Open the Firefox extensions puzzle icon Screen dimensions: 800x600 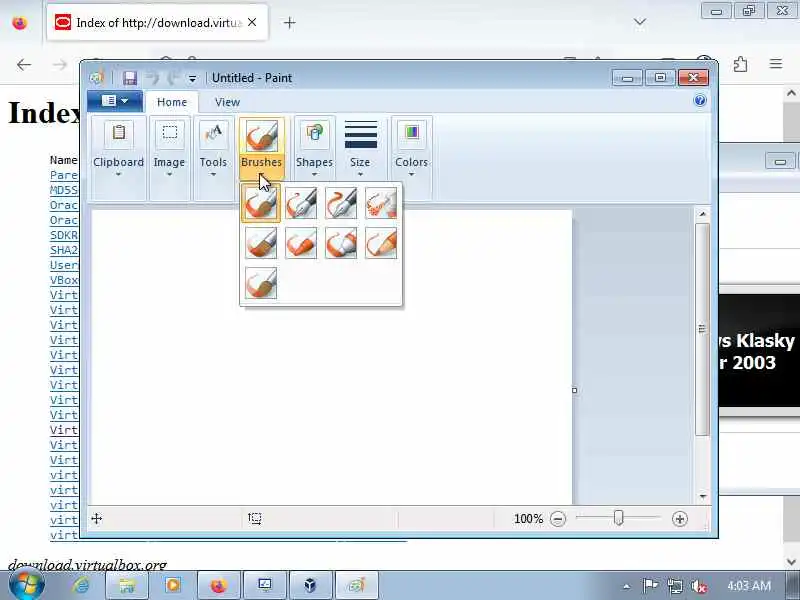(740, 64)
